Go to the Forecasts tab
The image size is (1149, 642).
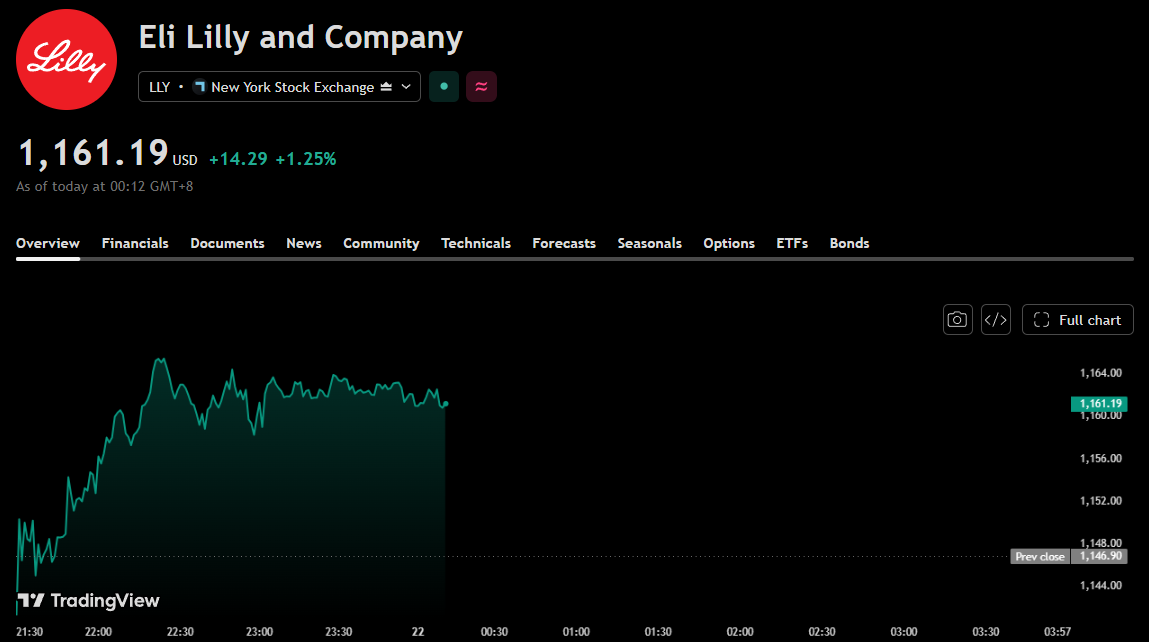pos(564,243)
